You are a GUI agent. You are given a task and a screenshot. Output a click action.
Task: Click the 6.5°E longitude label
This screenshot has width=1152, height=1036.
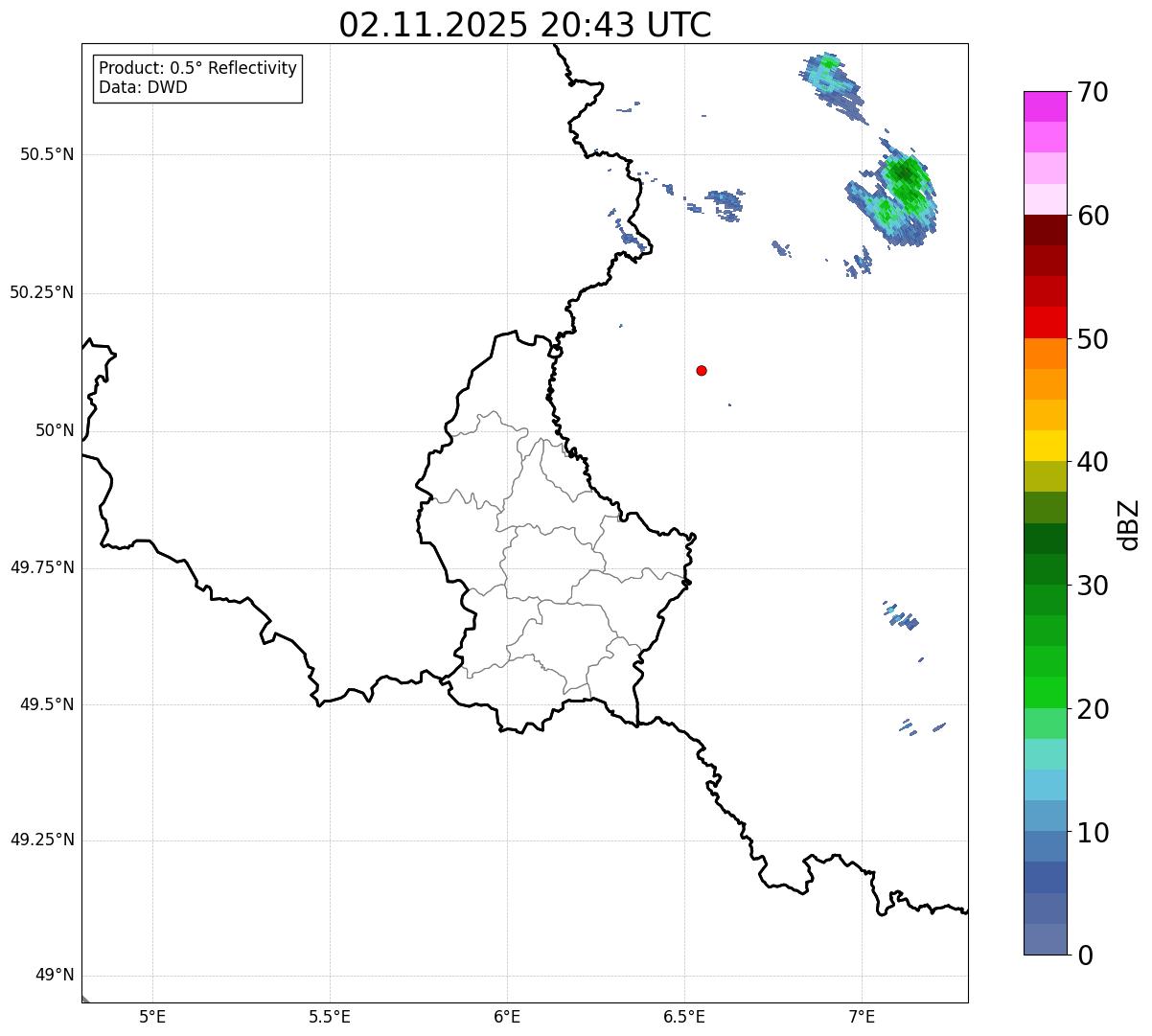pos(684,1016)
